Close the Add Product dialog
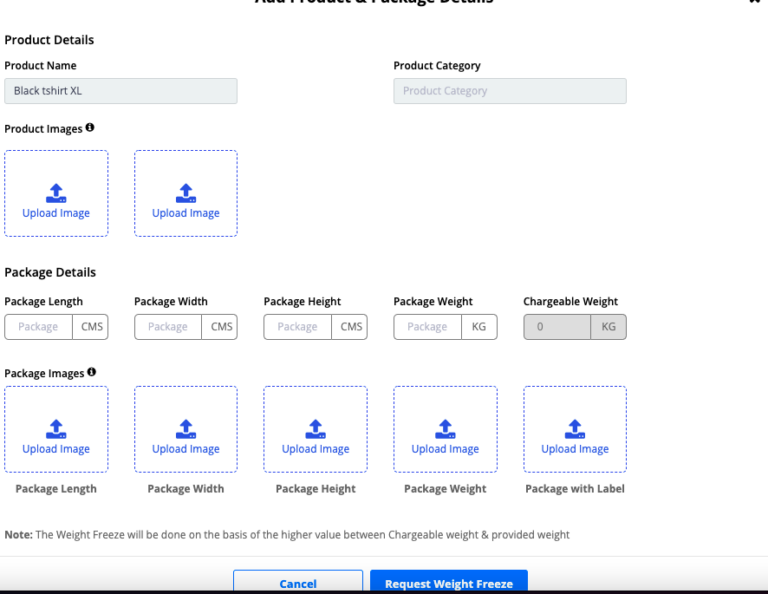The image size is (768, 594). coord(753,2)
